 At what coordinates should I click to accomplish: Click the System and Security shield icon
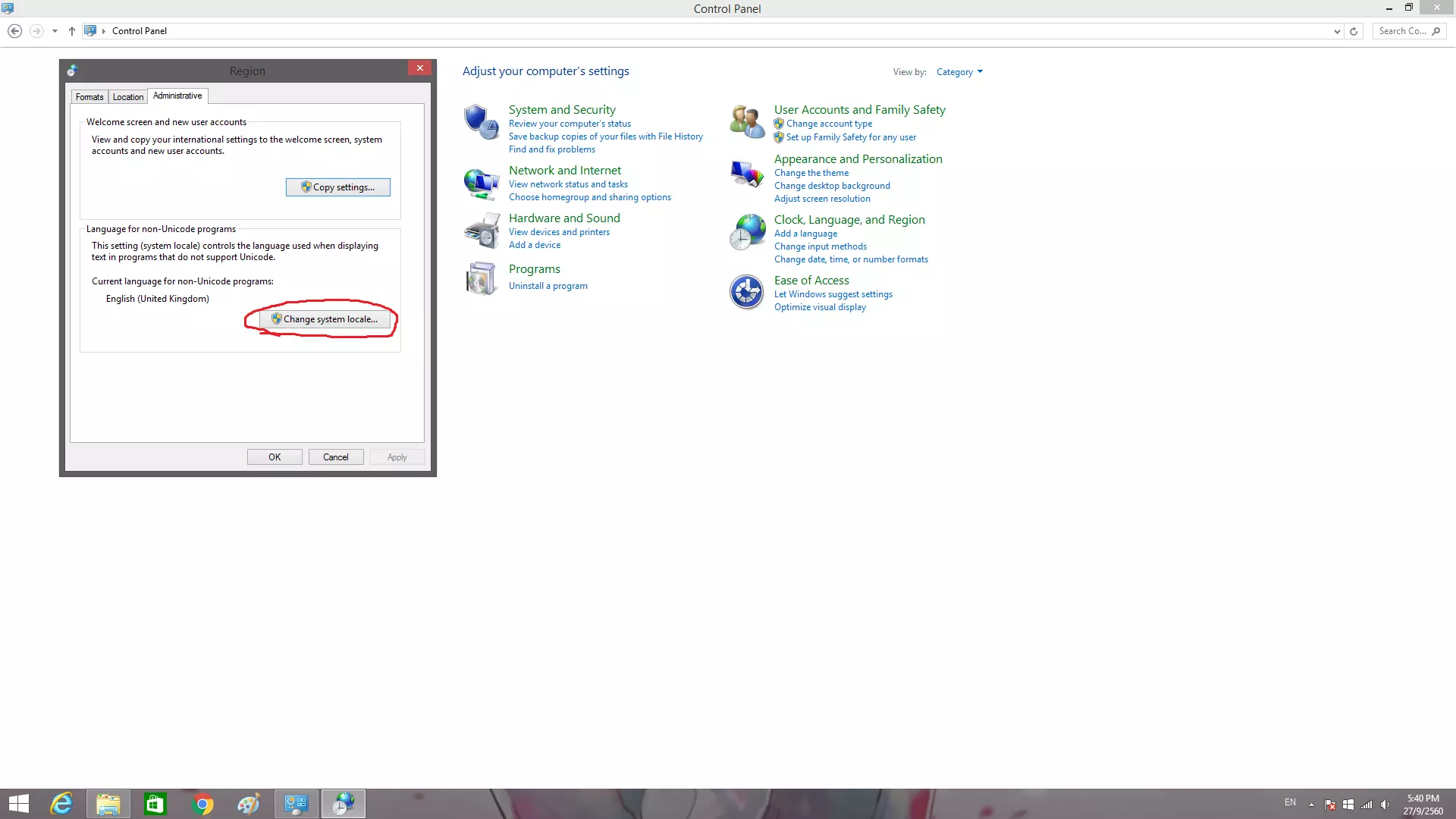click(481, 121)
